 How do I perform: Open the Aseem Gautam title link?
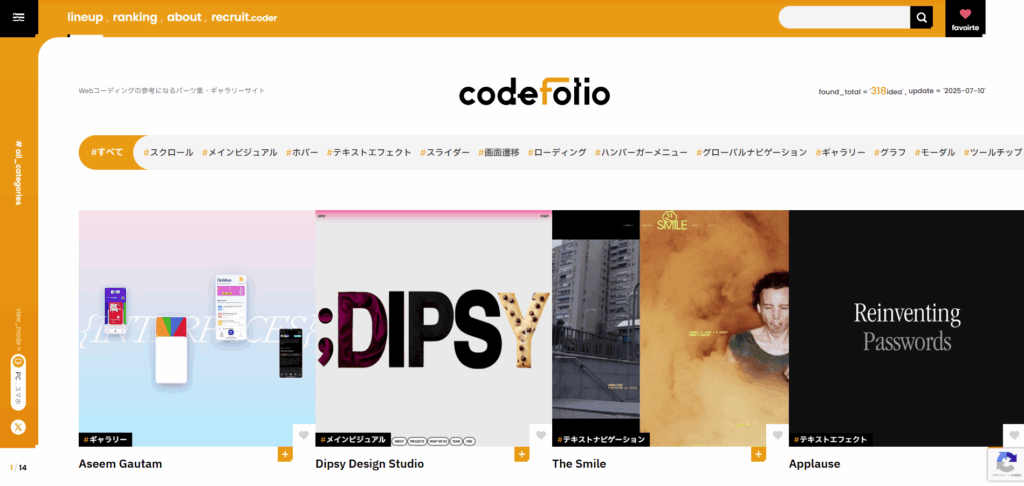point(120,464)
